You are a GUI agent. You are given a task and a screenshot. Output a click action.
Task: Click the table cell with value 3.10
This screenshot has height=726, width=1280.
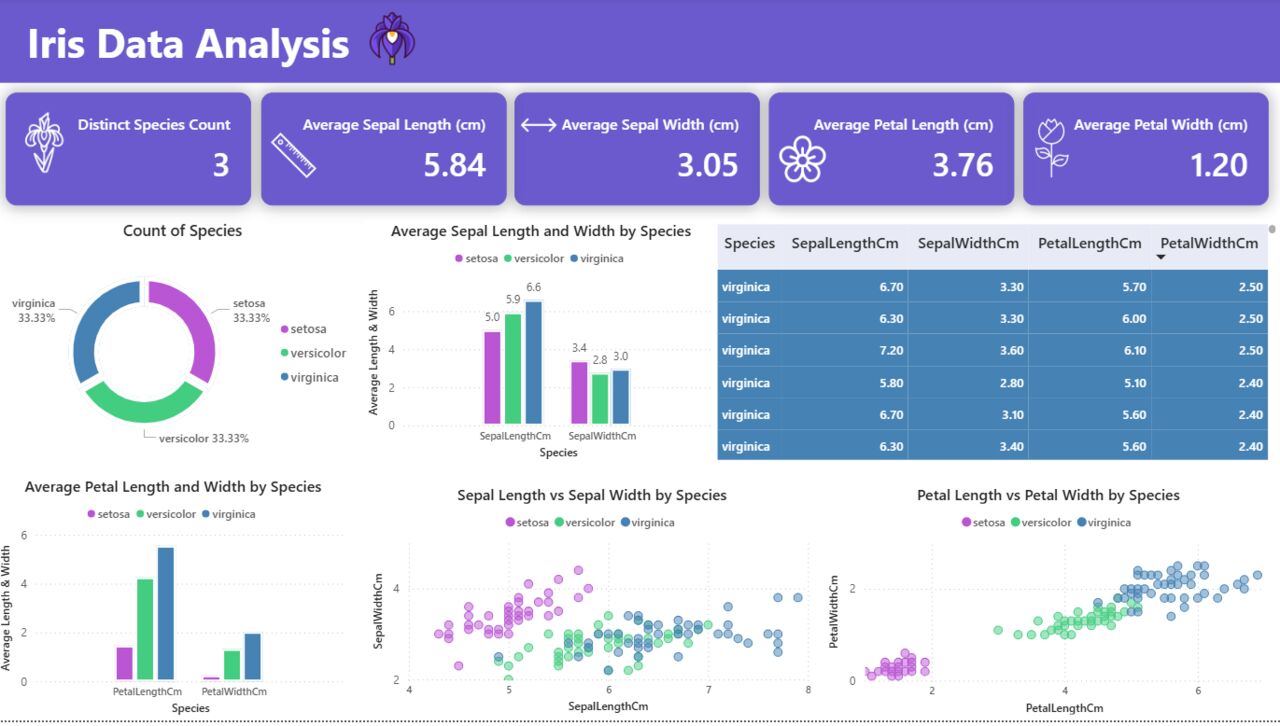pyautogui.click(x=968, y=414)
